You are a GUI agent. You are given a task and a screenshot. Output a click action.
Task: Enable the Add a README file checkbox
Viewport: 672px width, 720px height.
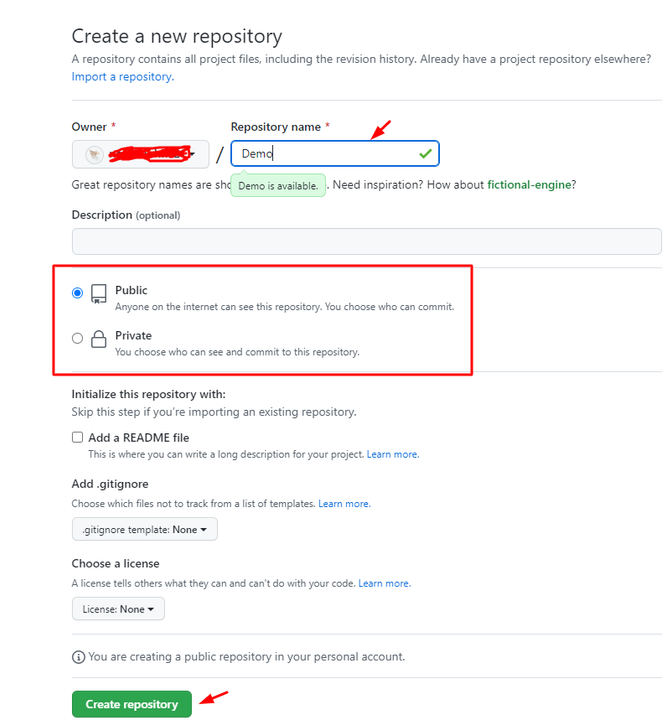(x=78, y=438)
